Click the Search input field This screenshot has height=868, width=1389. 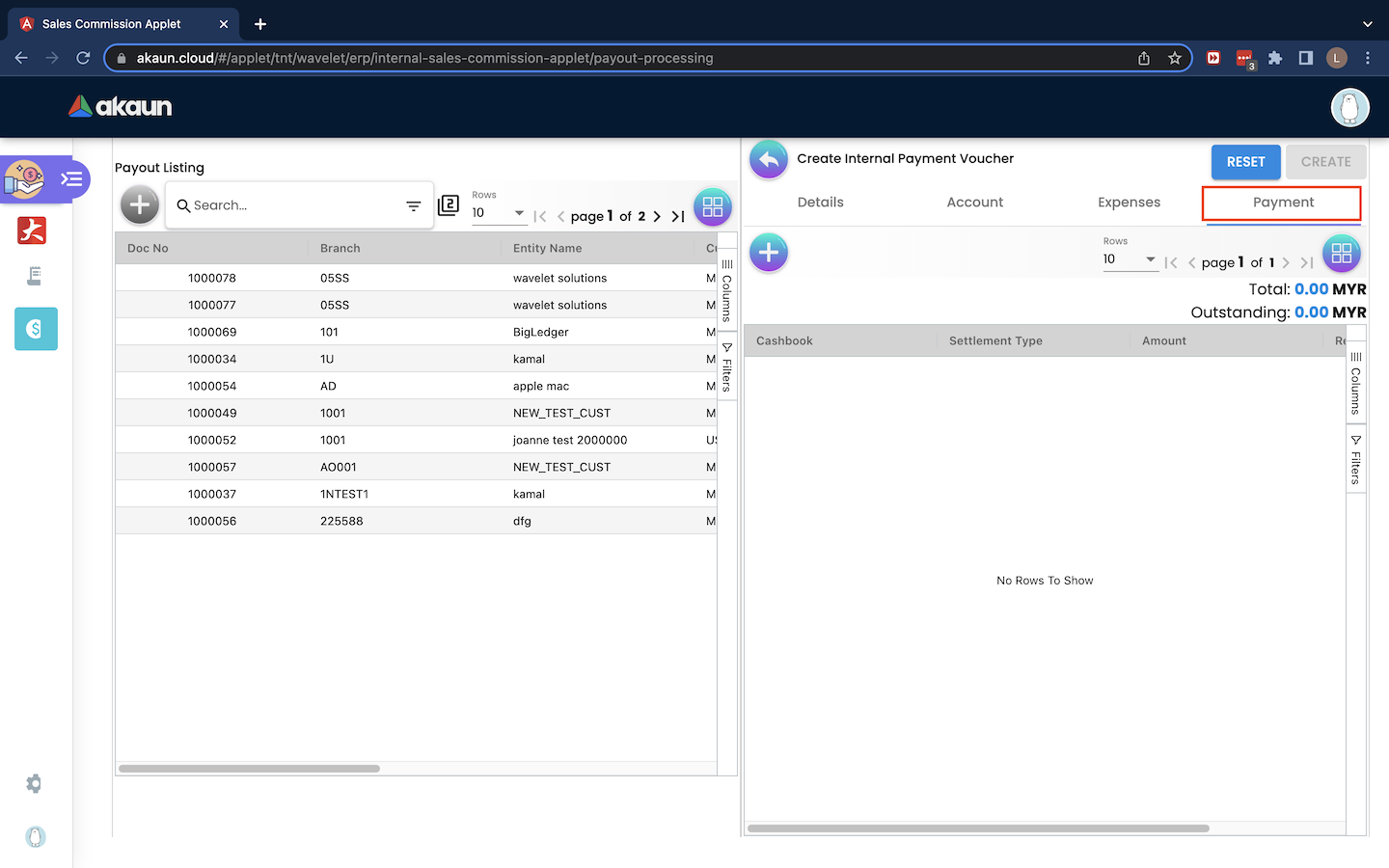(x=289, y=205)
